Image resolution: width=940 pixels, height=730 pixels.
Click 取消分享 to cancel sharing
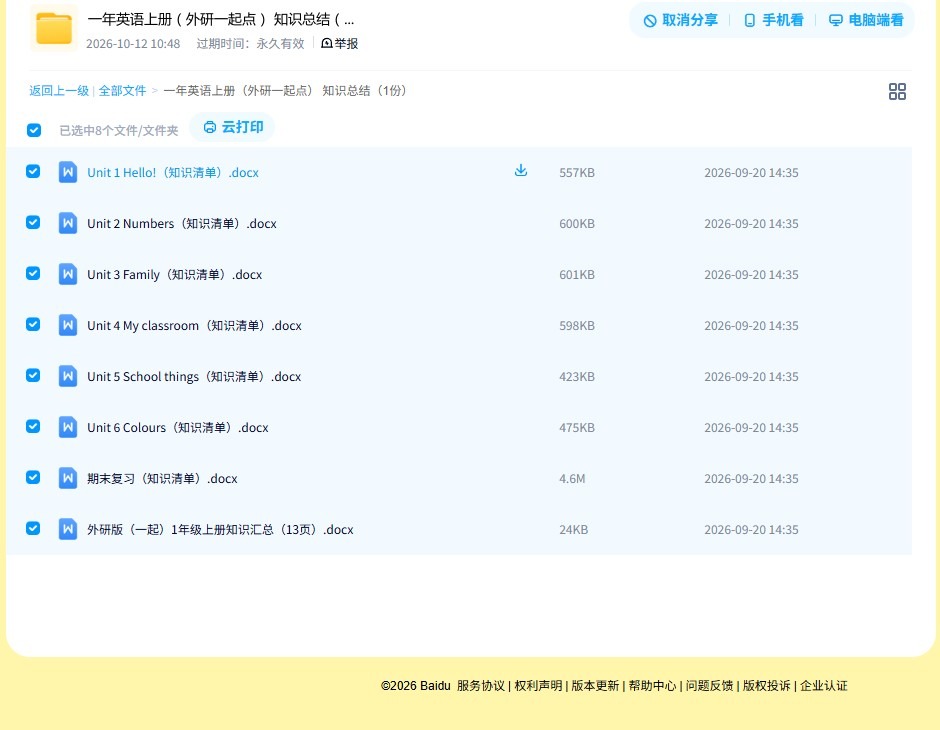pos(680,20)
